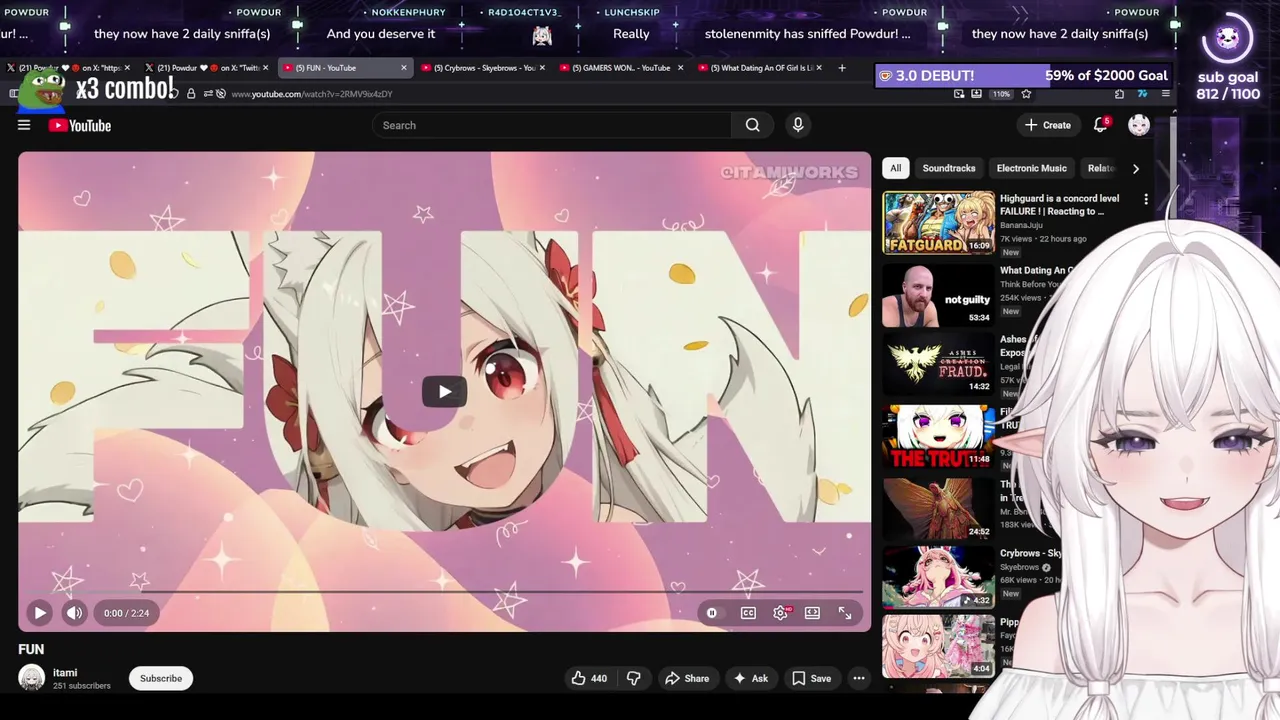Viewport: 1280px width, 720px height.
Task: Save the video to a playlist
Action: coord(811,678)
